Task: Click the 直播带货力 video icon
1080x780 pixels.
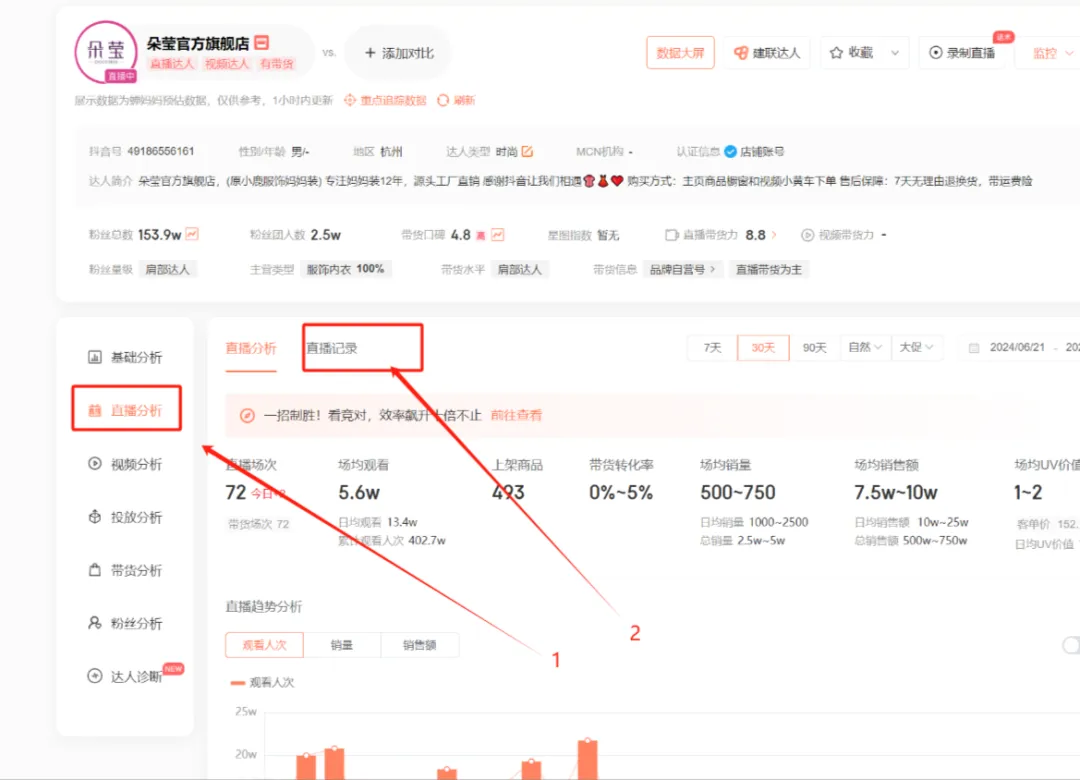Action: coord(672,235)
